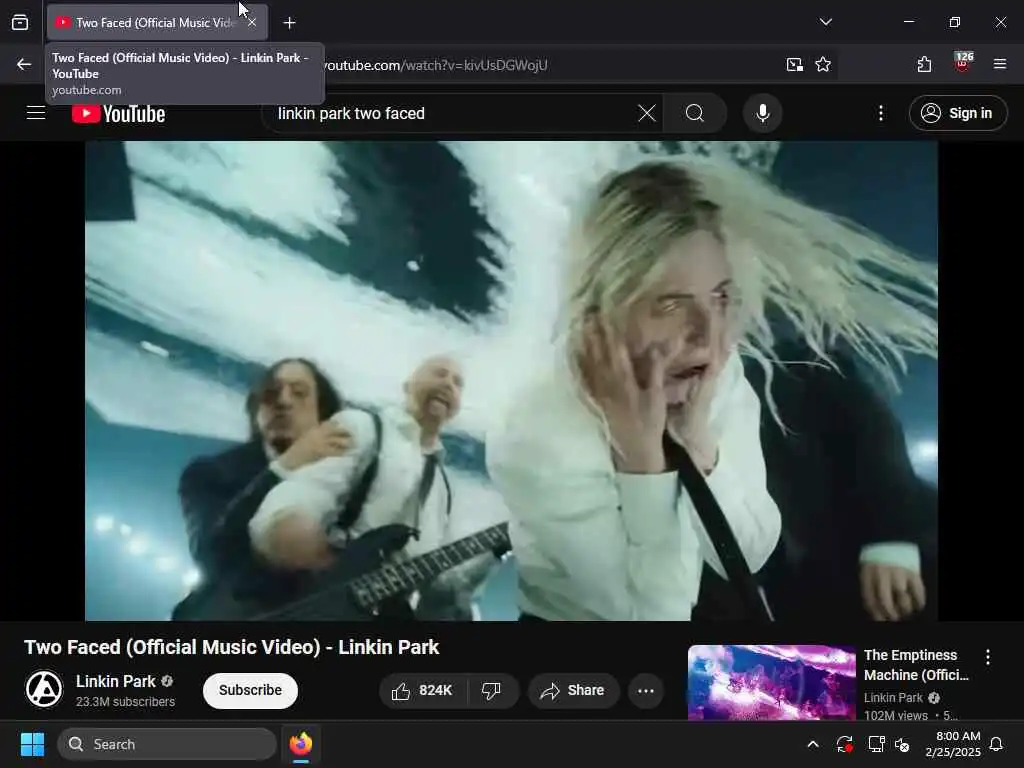Click the Sign in button
Screen dimensions: 1024x768
coord(958,113)
